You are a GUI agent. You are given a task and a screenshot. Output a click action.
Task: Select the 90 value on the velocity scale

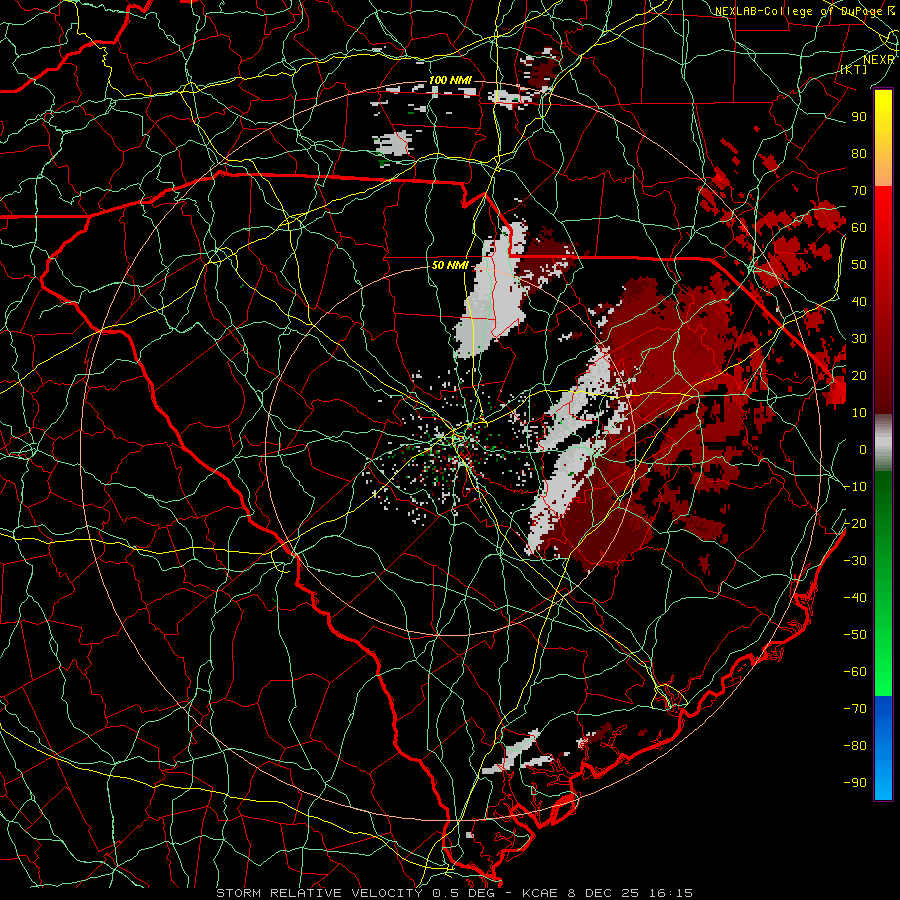click(x=859, y=117)
